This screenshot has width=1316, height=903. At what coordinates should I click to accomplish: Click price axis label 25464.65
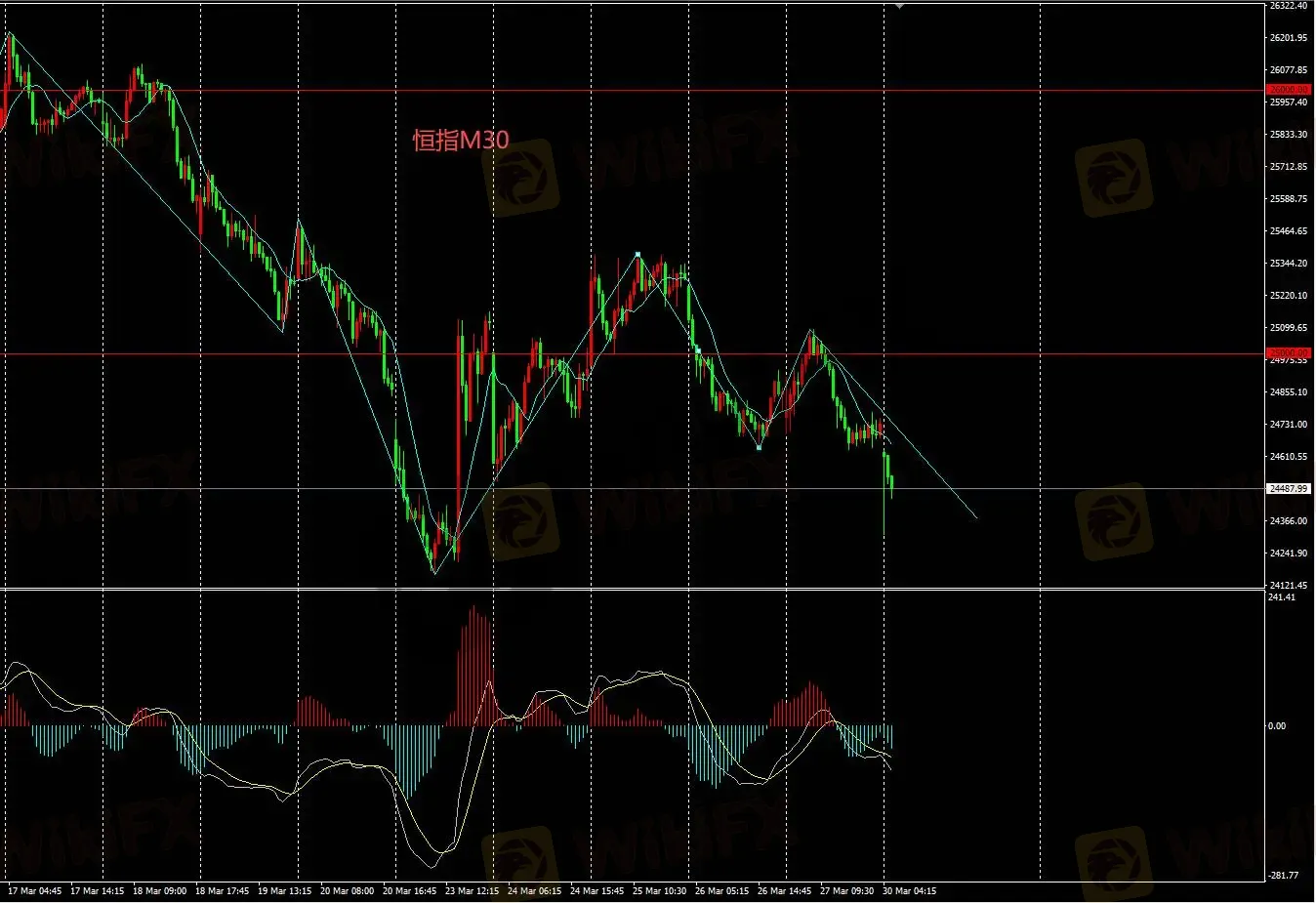click(x=1289, y=231)
